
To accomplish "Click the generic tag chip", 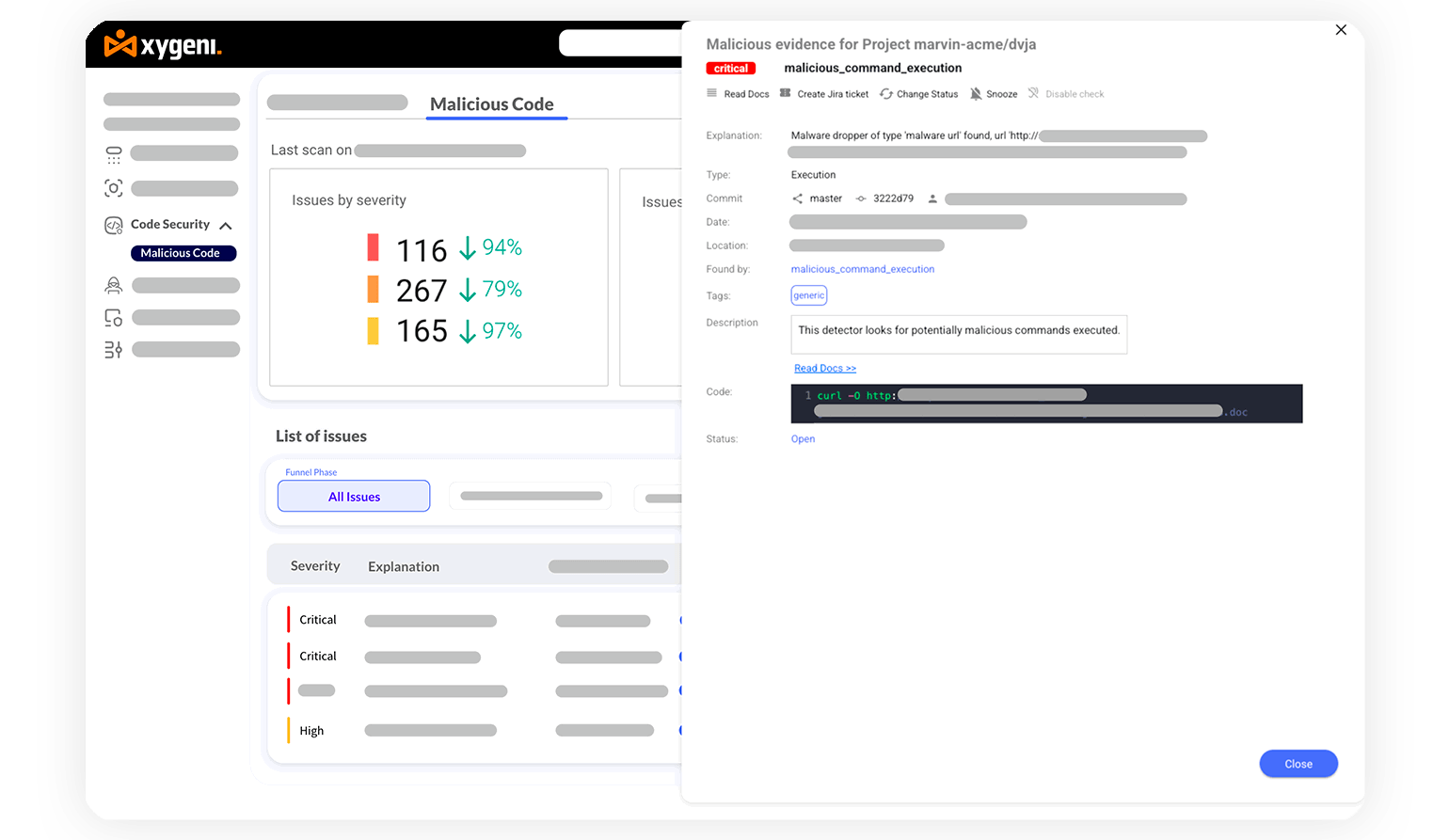I will (x=808, y=295).
